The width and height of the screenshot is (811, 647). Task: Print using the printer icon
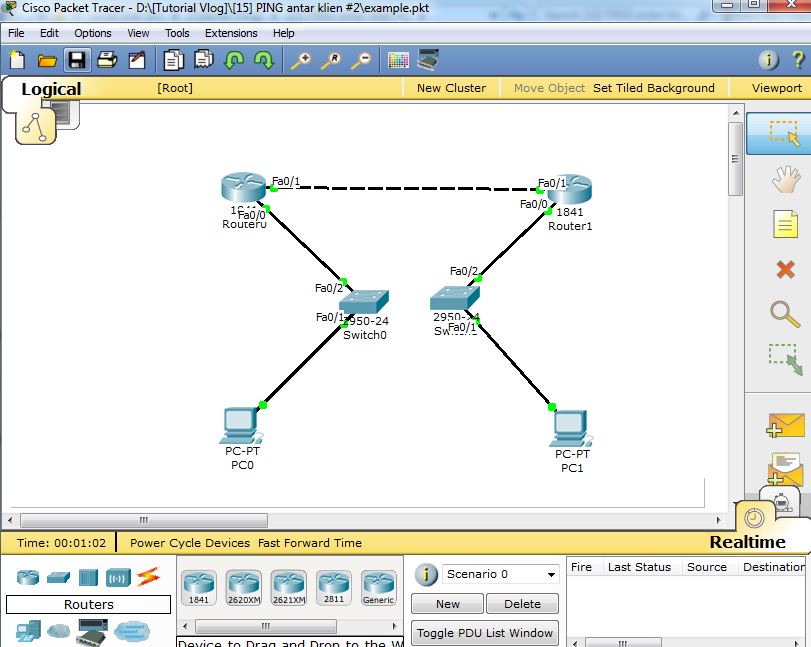[107, 60]
